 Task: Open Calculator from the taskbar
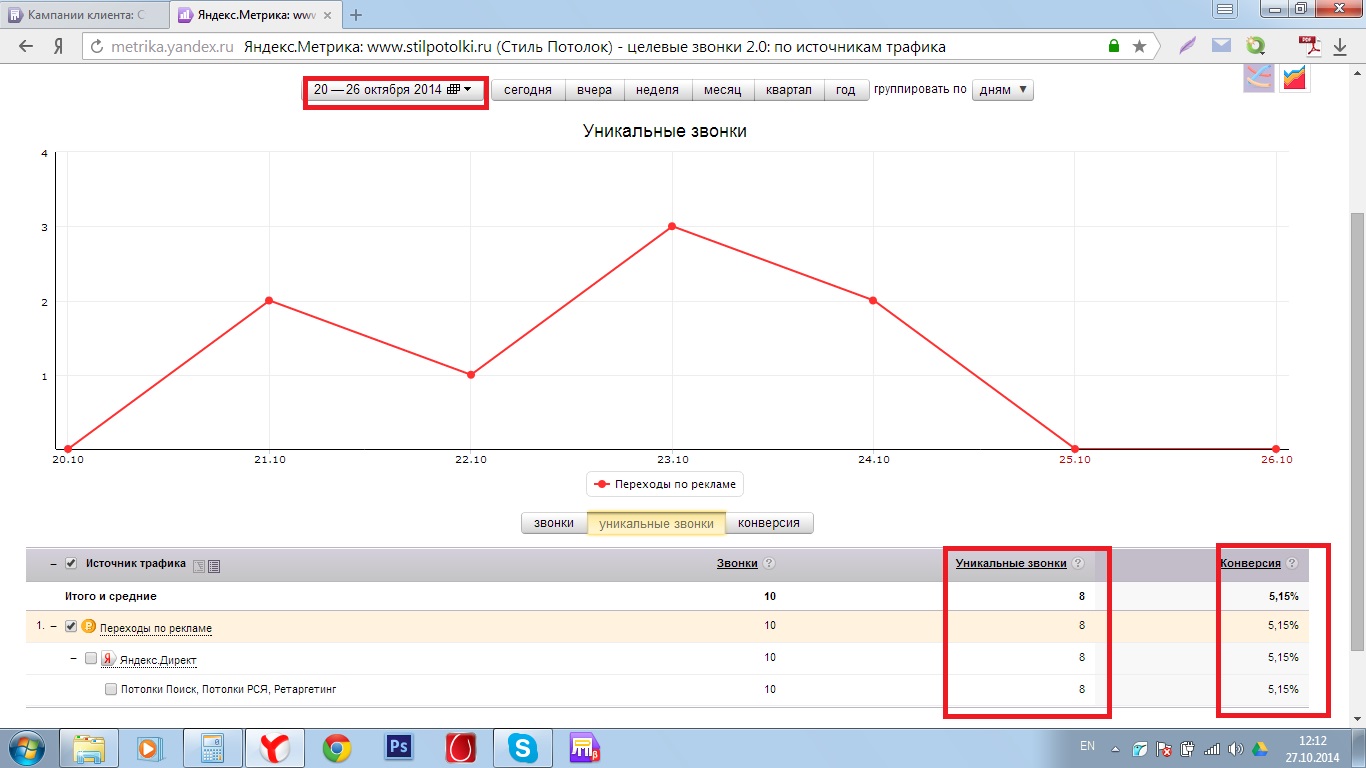pyautogui.click(x=211, y=748)
